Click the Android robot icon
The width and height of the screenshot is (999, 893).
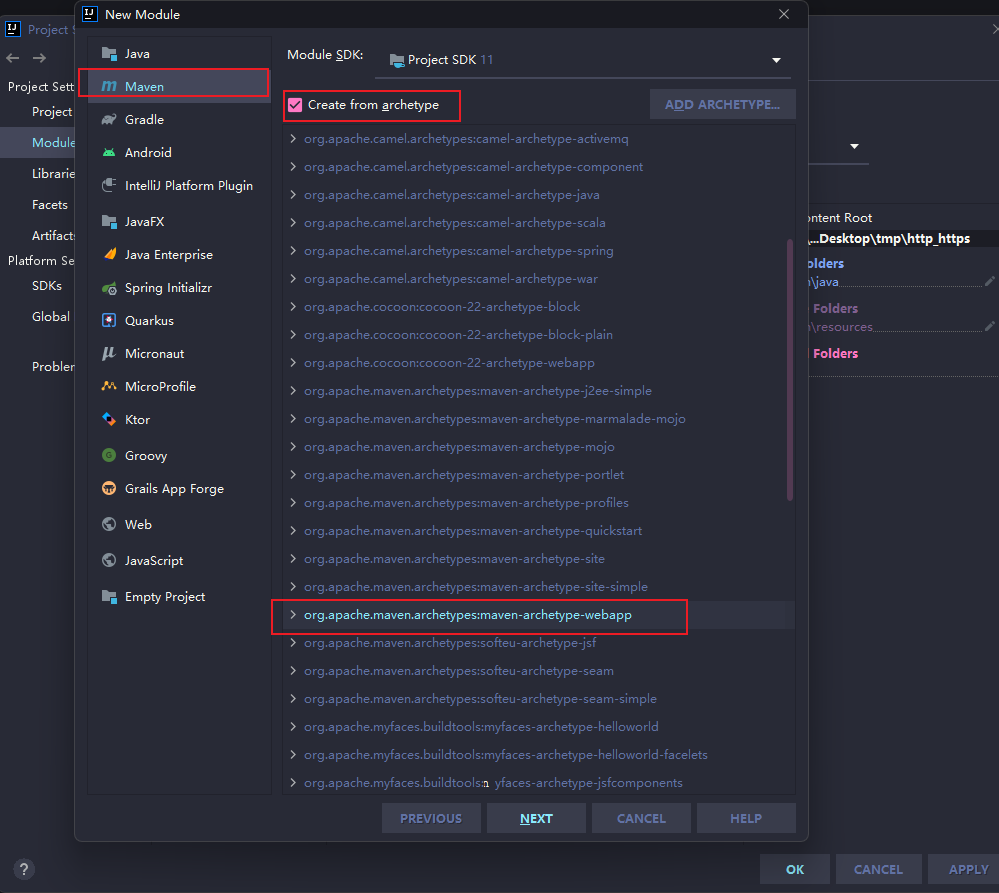(109, 152)
